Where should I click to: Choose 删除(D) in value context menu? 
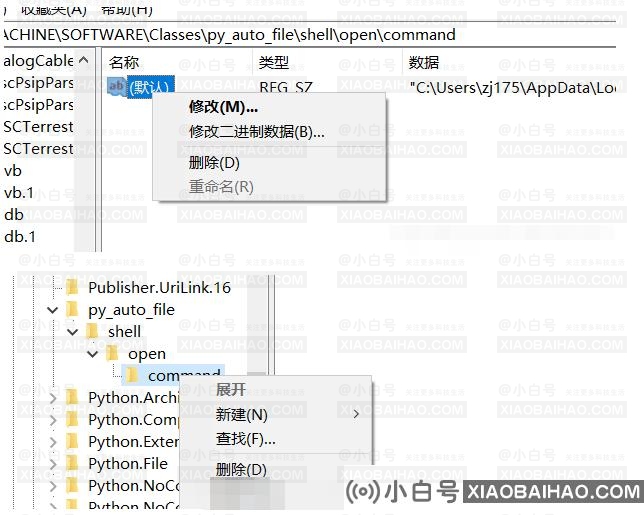click(269, 163)
